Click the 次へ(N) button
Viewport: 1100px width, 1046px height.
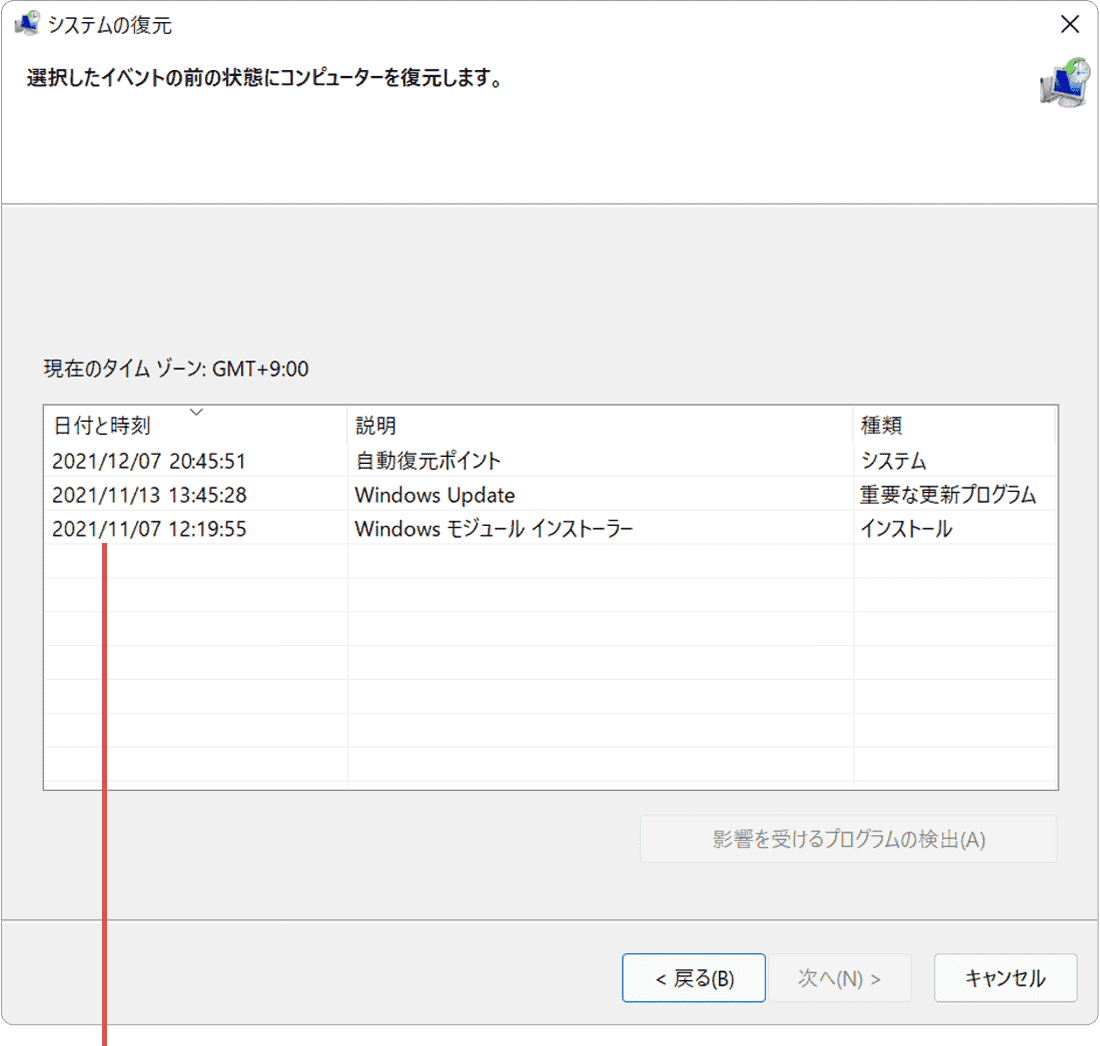[x=839, y=978]
